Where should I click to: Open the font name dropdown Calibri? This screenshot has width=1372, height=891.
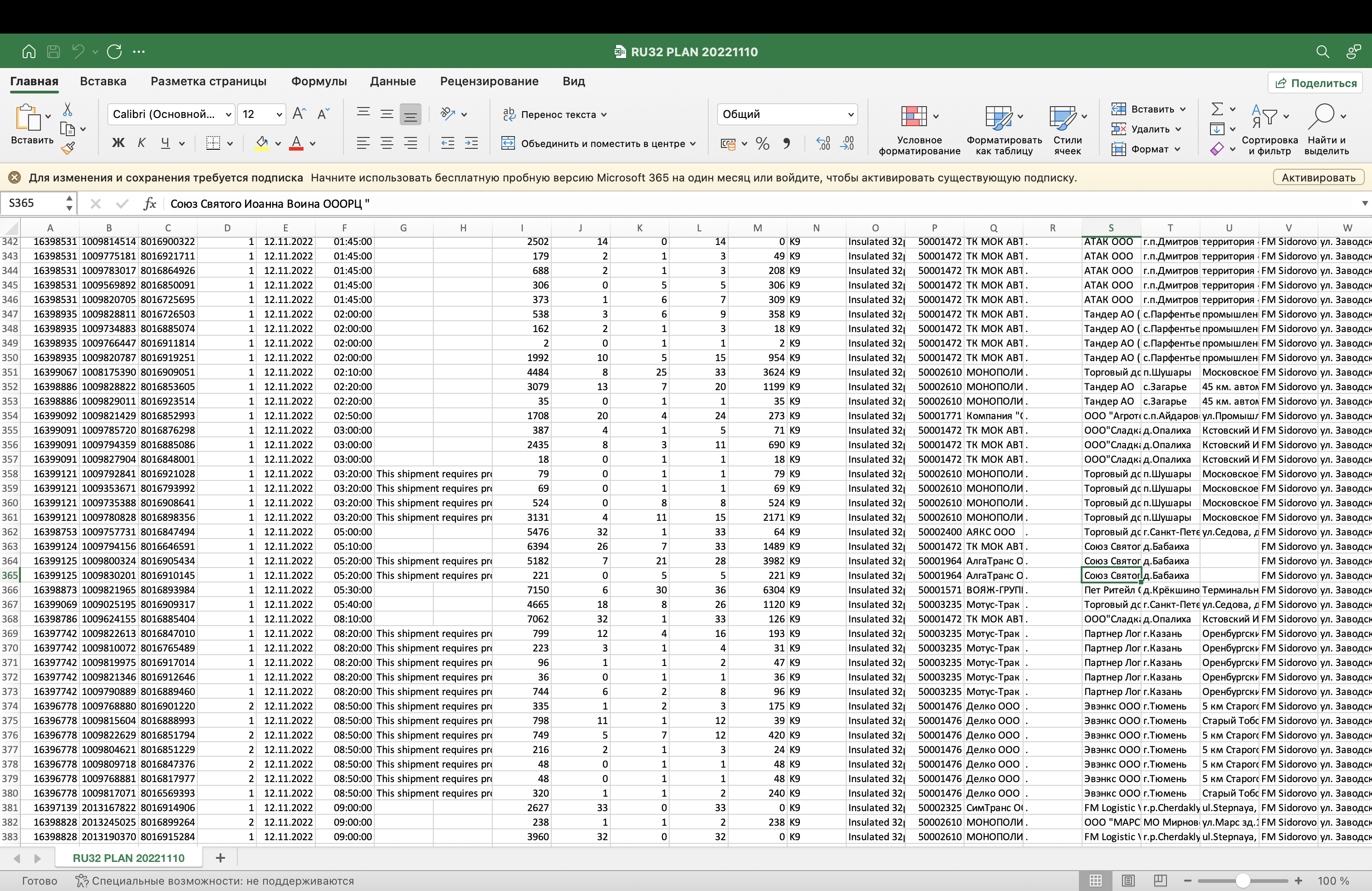171,114
